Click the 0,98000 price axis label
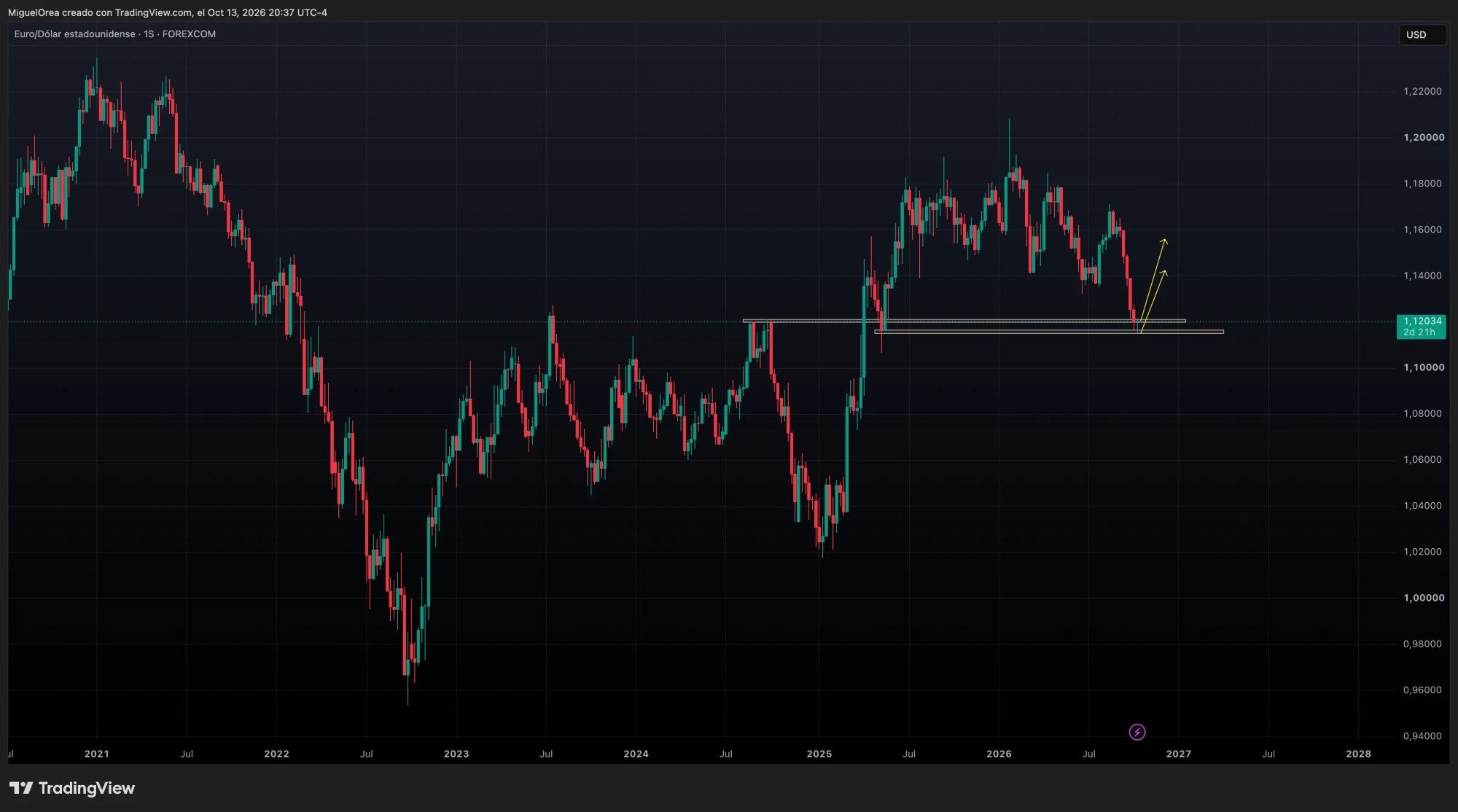Viewport: 1458px width, 812px height. pyautogui.click(x=1422, y=644)
